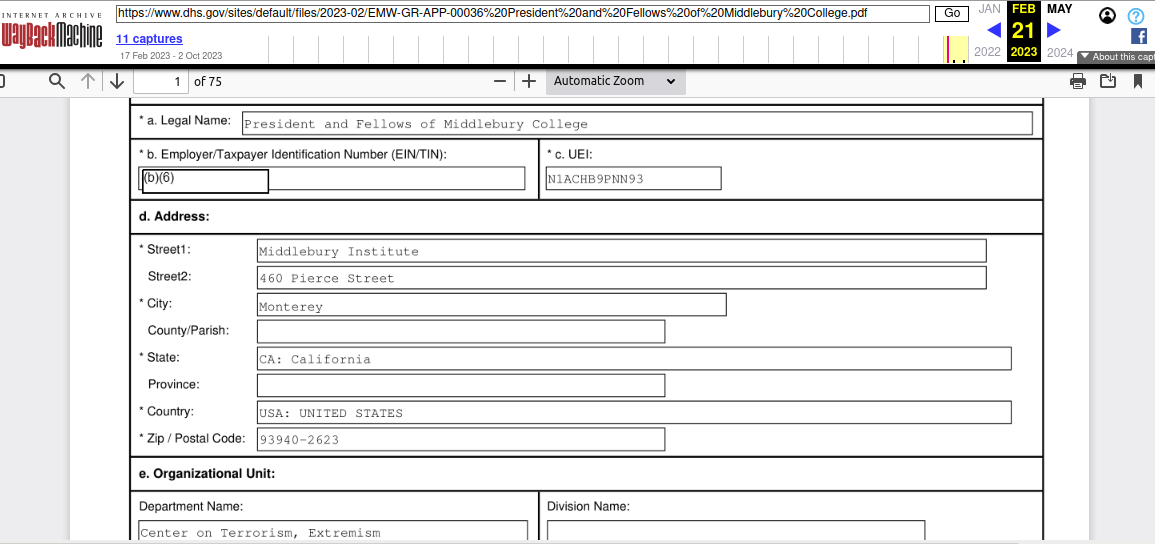Expand the About this capture panel
Screen dimensions: 1155x544
point(1116,57)
